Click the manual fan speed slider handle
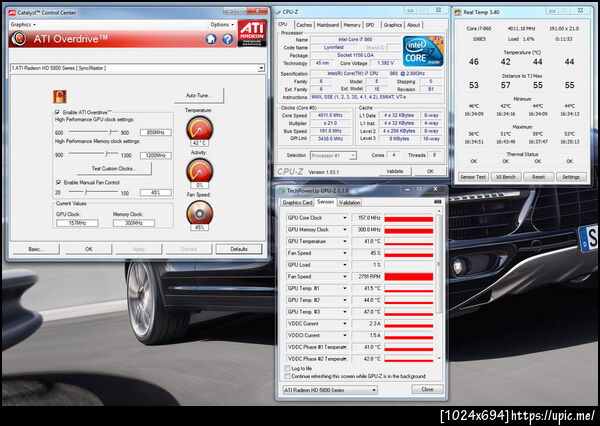This screenshot has width=600, height=426. pyautogui.click(x=86, y=192)
